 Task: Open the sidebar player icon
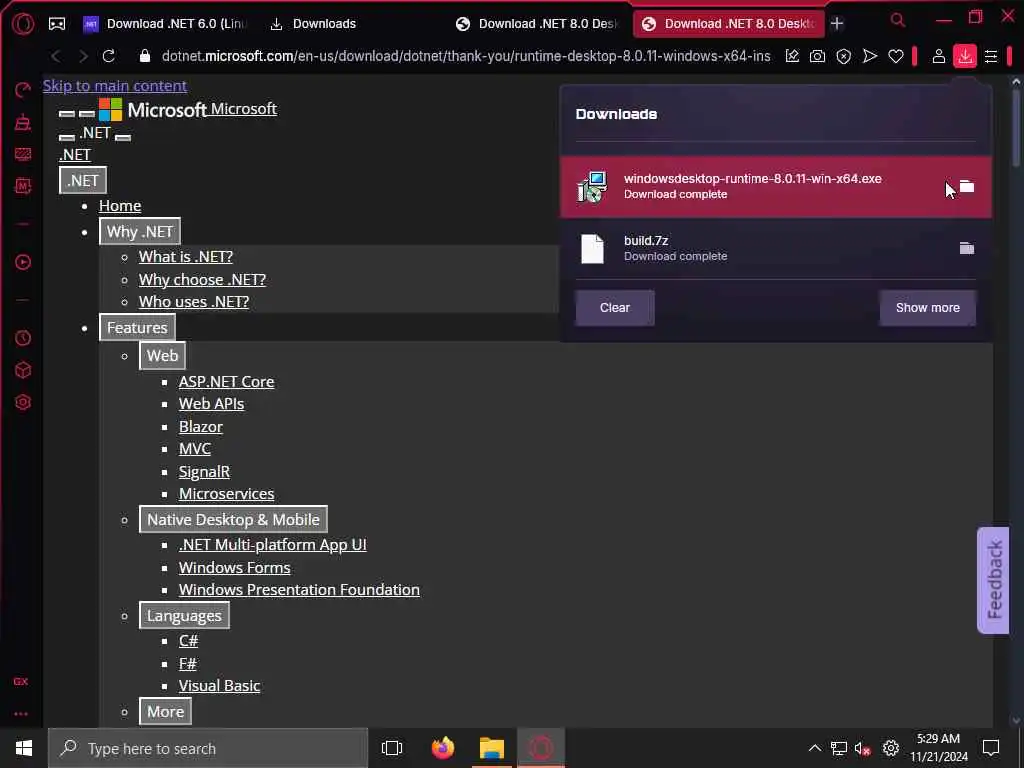[x=23, y=263]
